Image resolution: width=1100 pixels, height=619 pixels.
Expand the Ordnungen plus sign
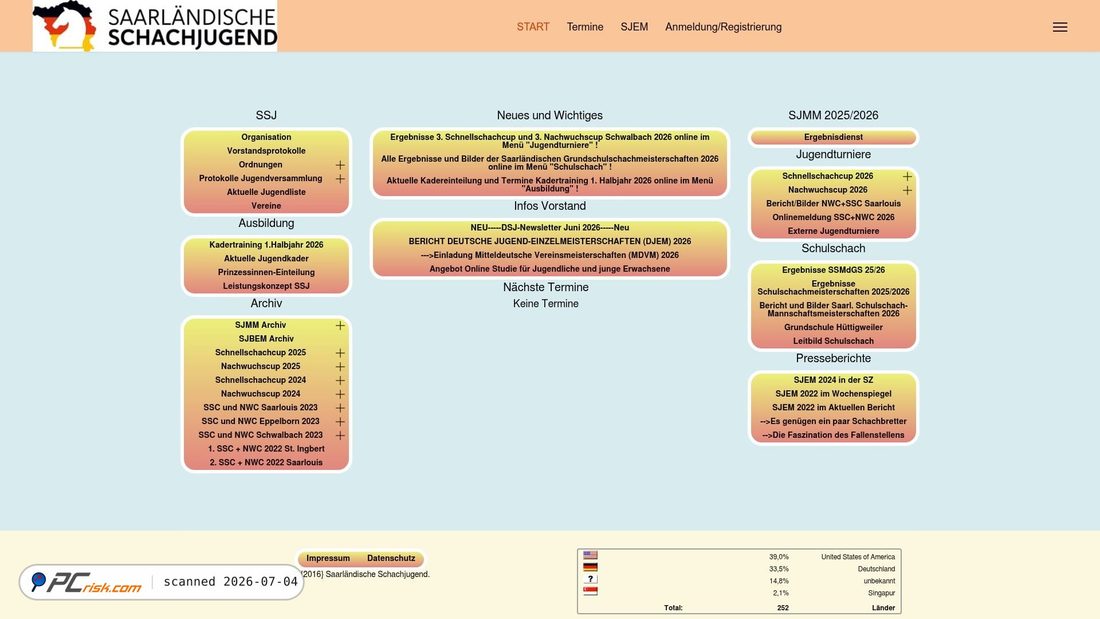(x=340, y=165)
